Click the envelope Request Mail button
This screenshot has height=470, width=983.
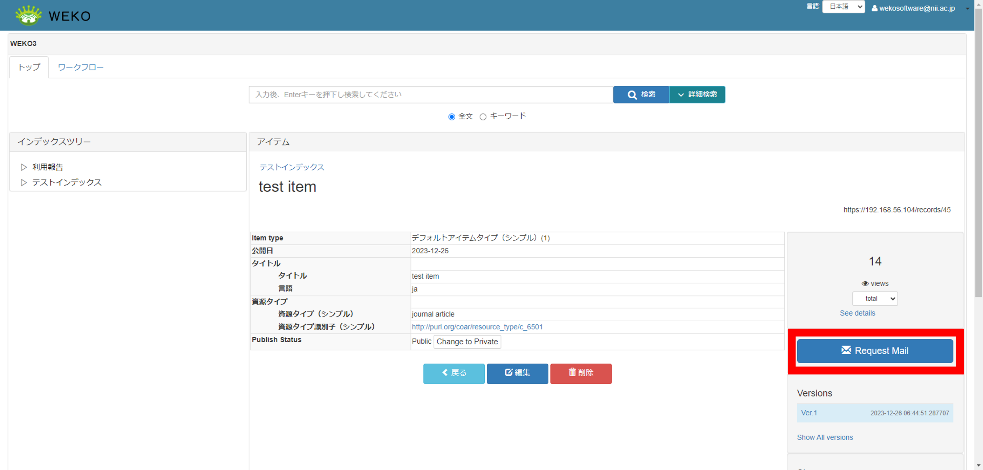coord(875,351)
